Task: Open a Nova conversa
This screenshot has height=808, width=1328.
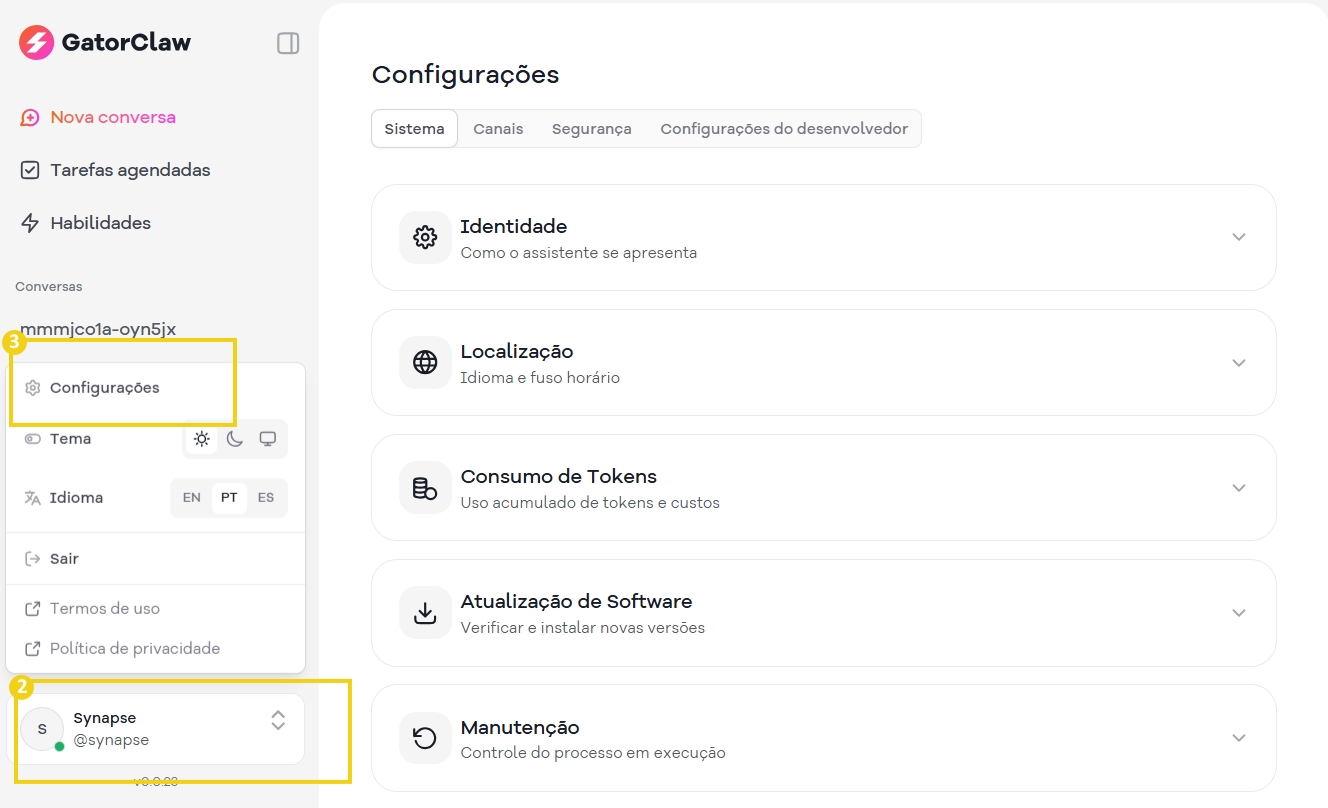Action: click(97, 117)
